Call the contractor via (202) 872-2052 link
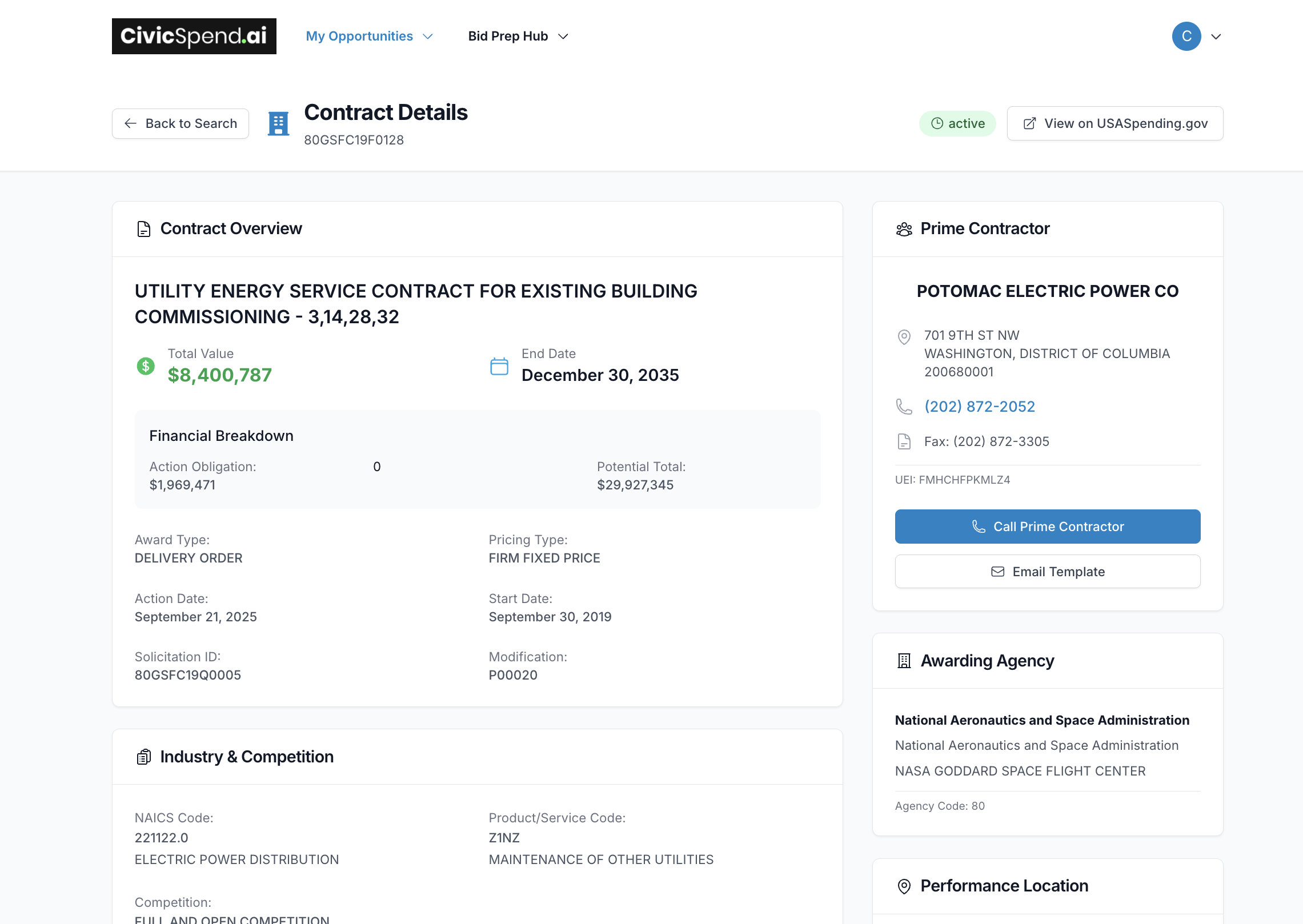1303x924 pixels. coord(980,406)
